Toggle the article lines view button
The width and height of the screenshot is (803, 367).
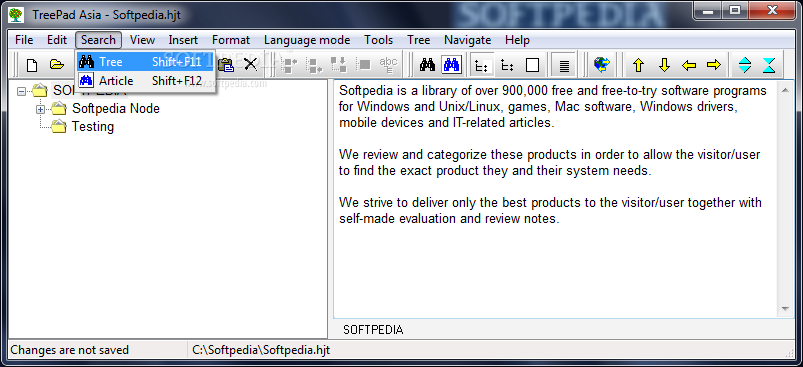(x=564, y=65)
